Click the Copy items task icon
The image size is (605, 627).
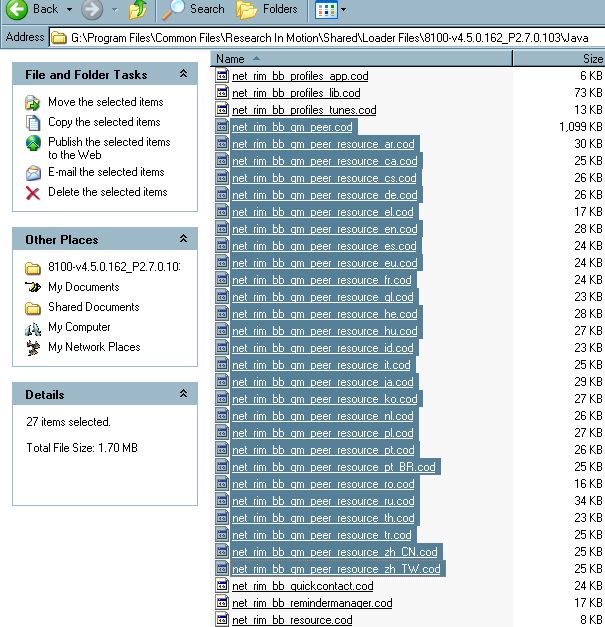pyautogui.click(x=33, y=123)
